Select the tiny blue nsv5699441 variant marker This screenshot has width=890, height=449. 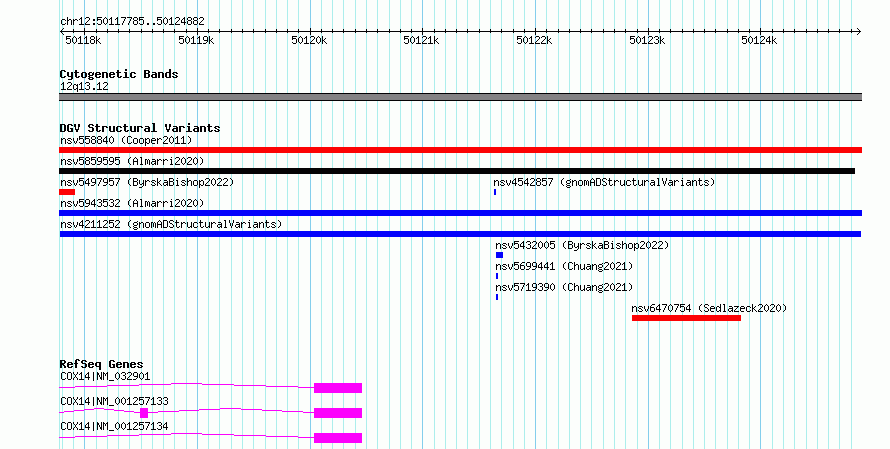coord(497,276)
